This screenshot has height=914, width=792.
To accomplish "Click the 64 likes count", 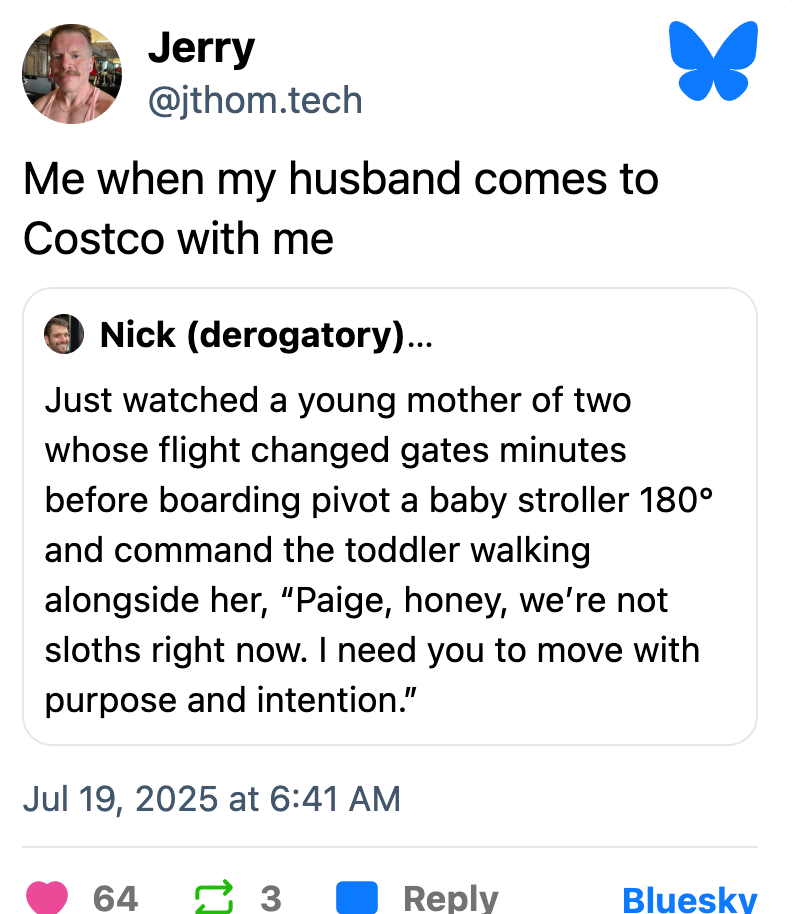I will (115, 898).
